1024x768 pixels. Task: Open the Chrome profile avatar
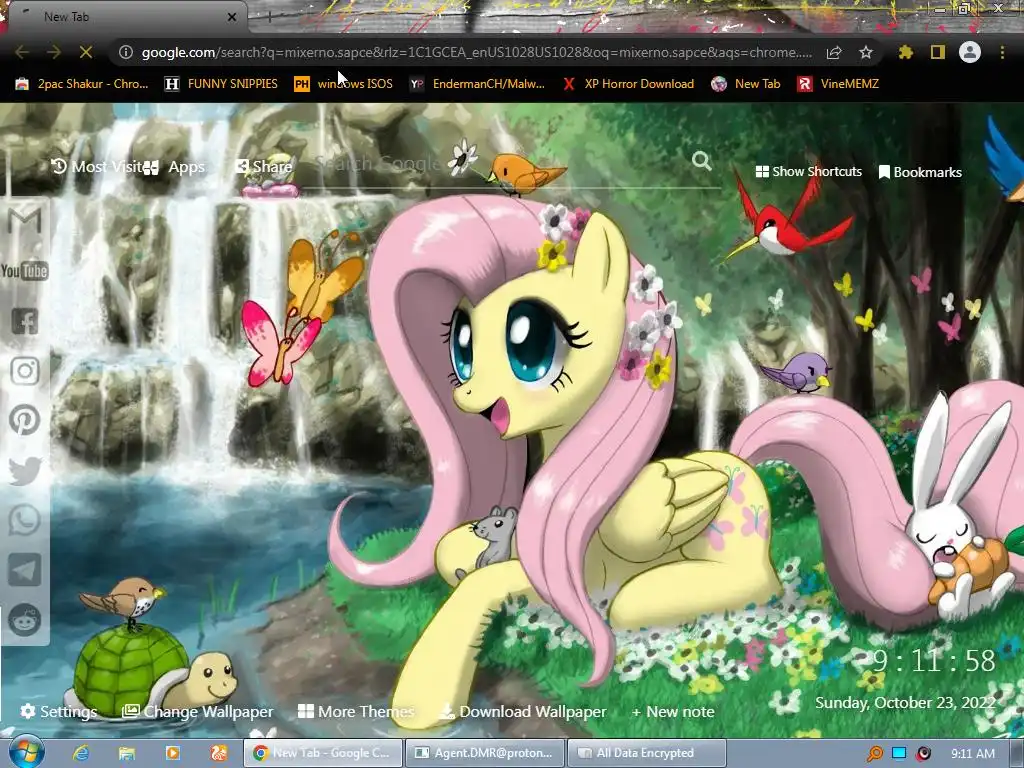tap(970, 52)
